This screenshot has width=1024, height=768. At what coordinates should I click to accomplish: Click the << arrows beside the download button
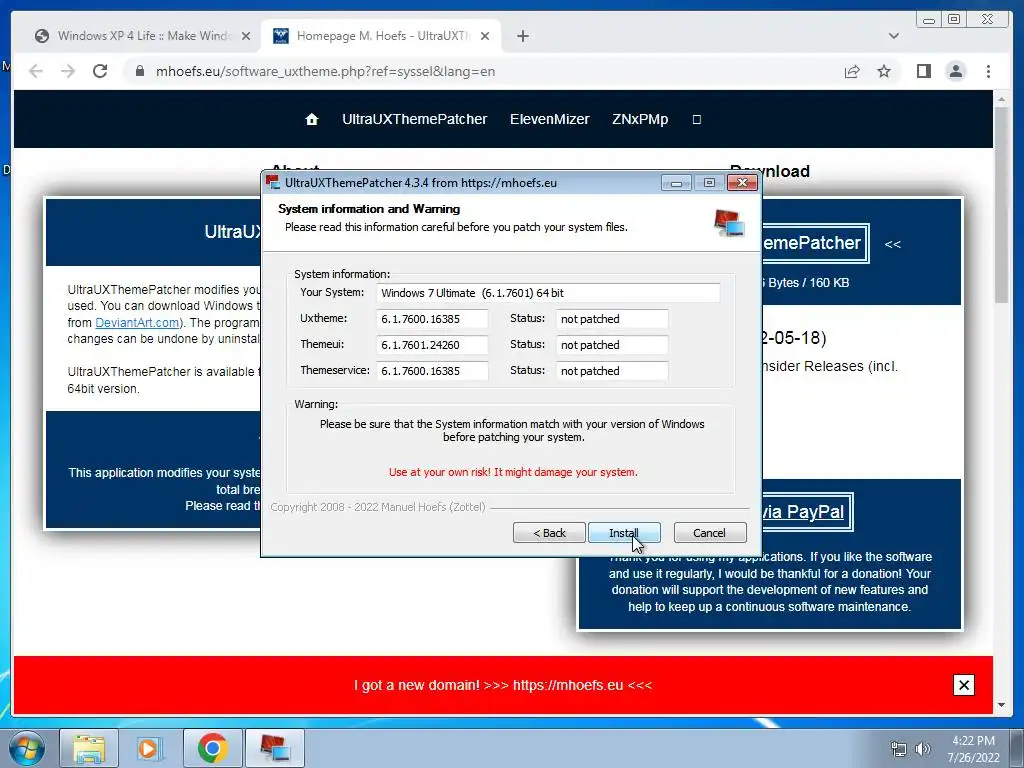(893, 244)
